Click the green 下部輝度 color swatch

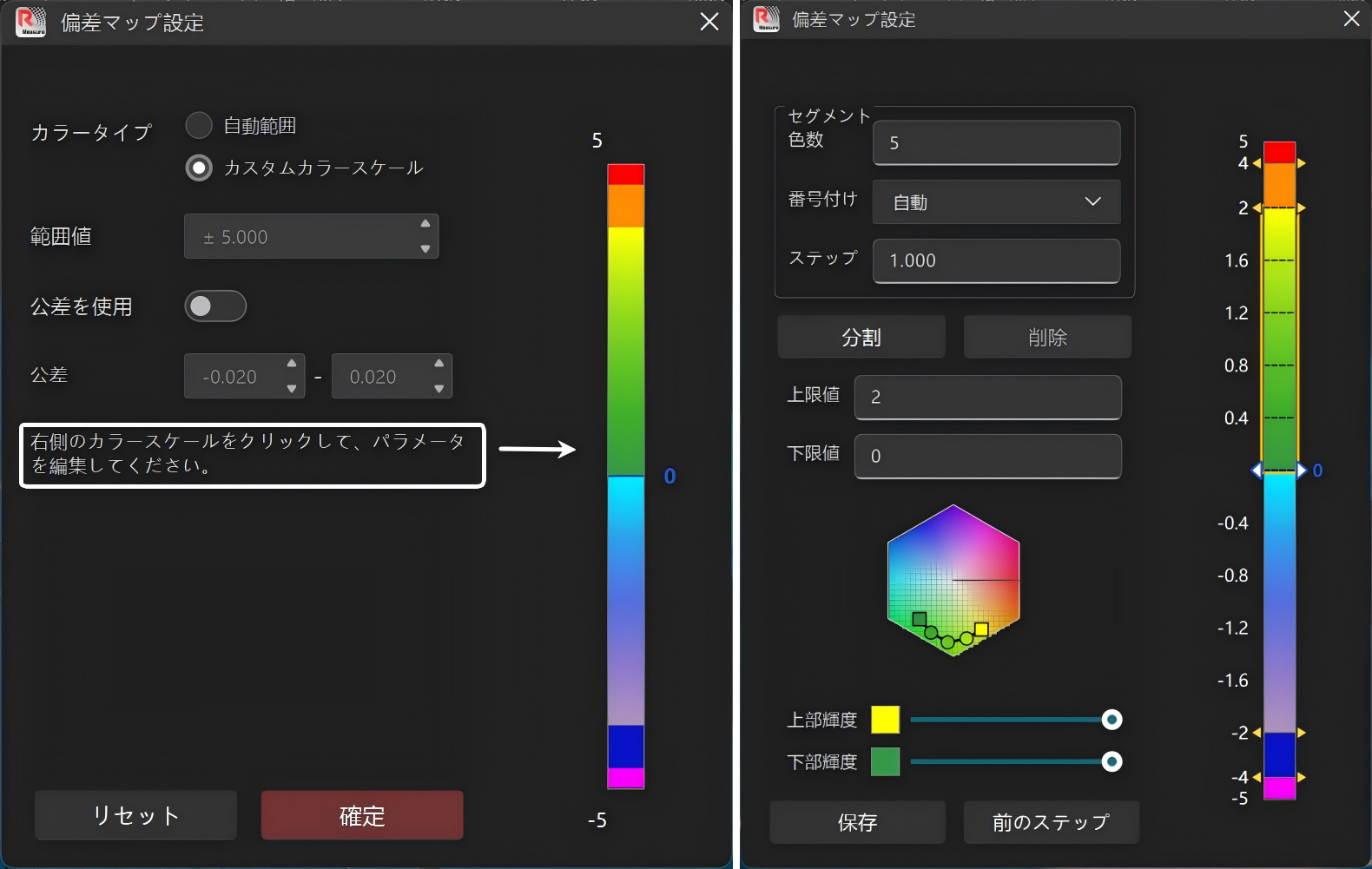click(886, 761)
